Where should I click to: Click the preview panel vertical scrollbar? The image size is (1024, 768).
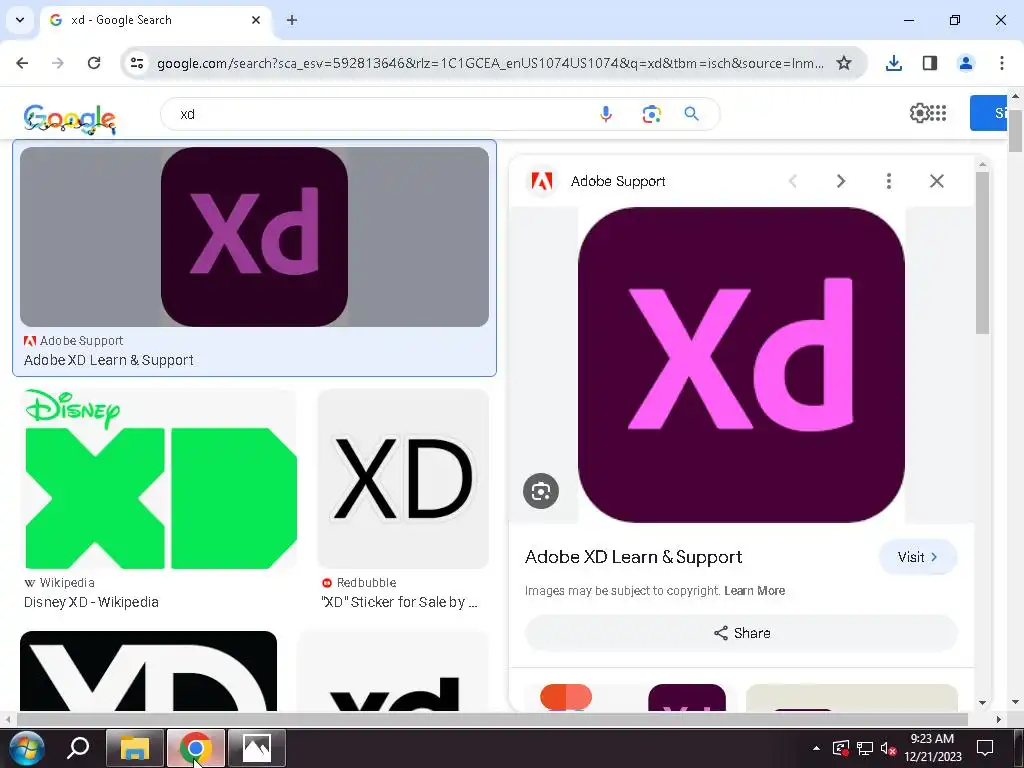[982, 253]
